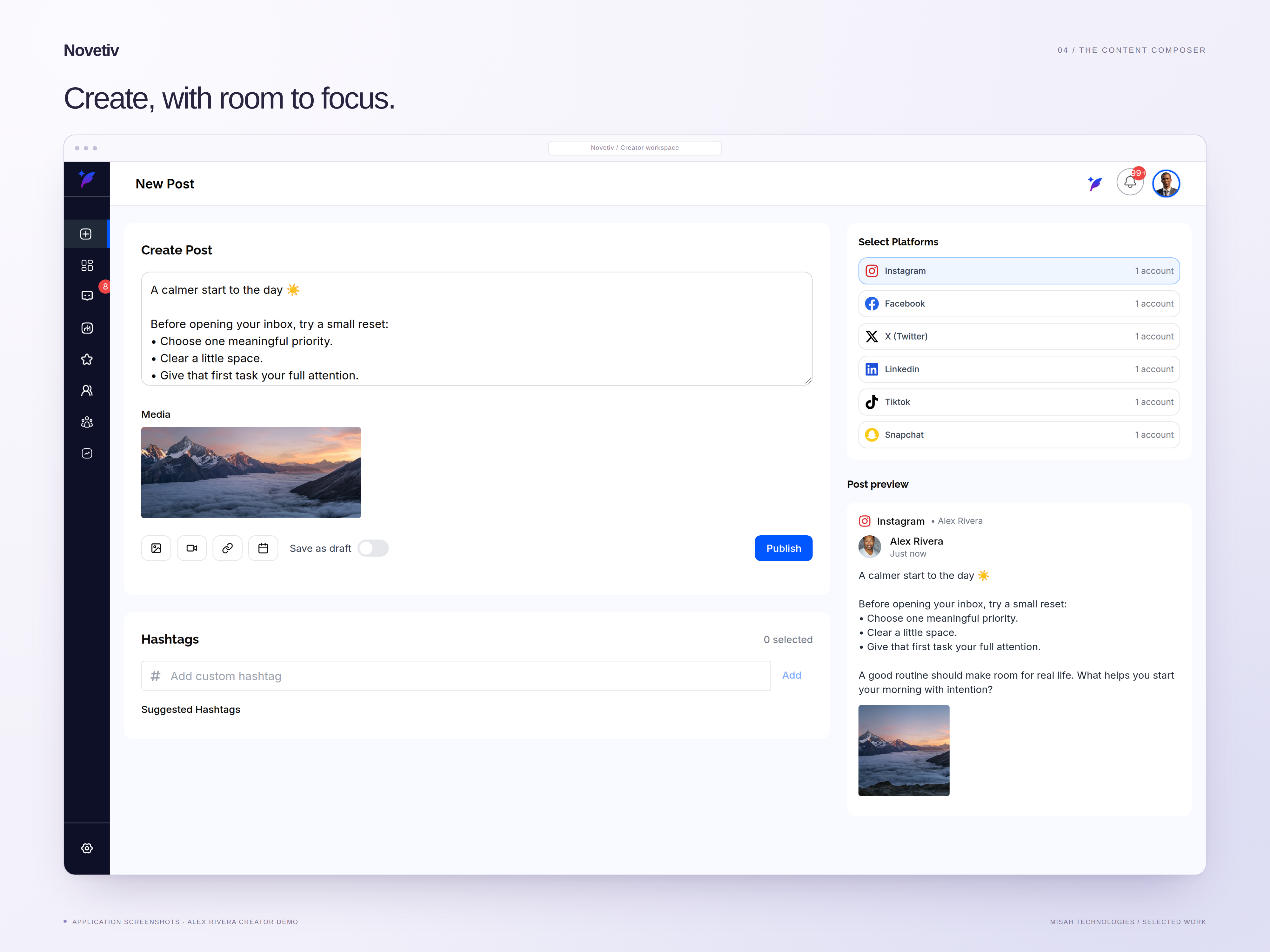Select the Instagram platform row

coord(1019,271)
